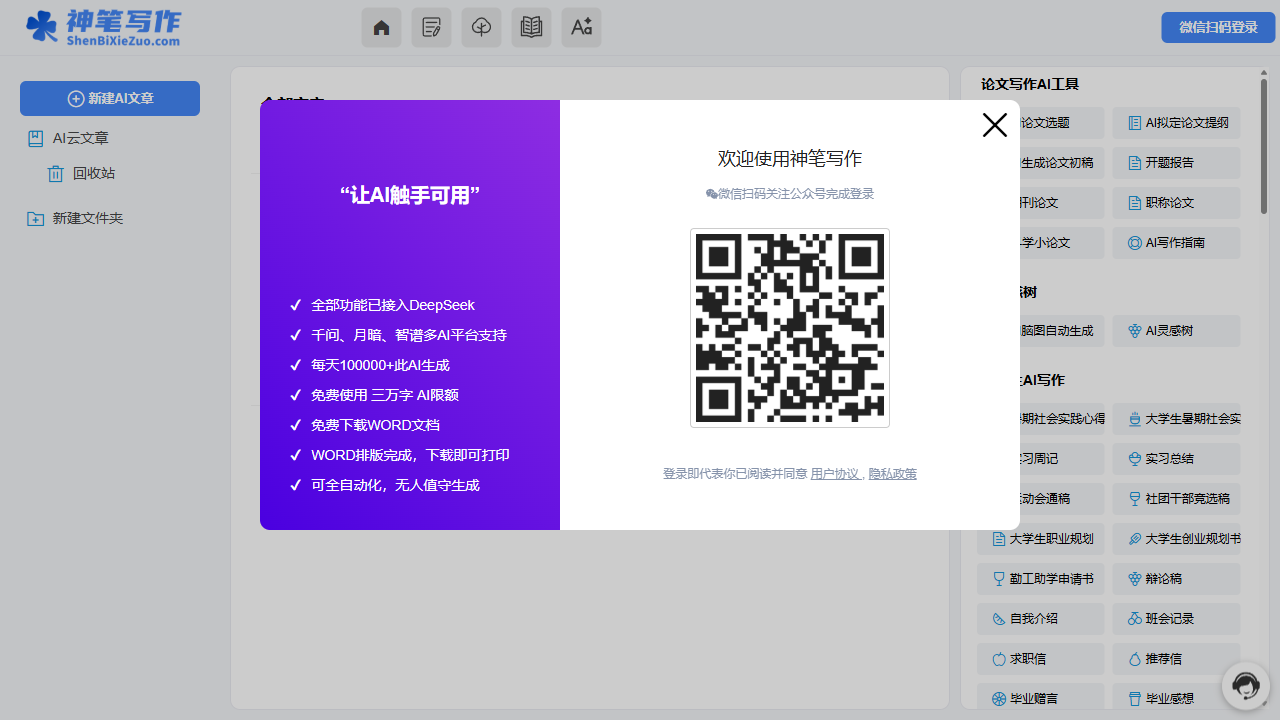
Task: Open the 隐私政策 link
Action: 892,474
